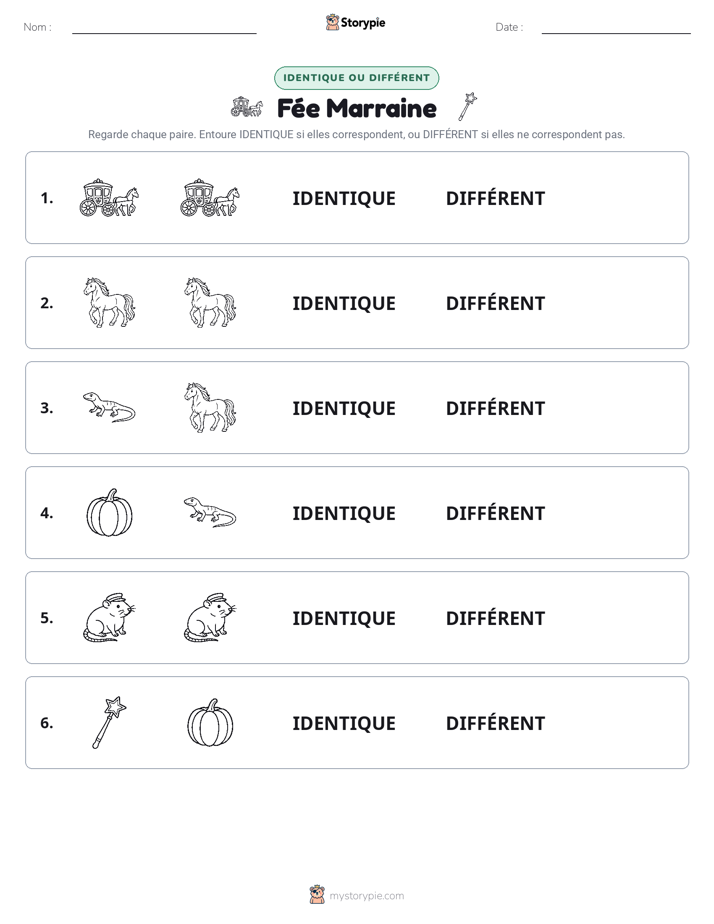Click the Storypie logo at top
Image resolution: width=714 pixels, height=924 pixels.
tap(356, 22)
